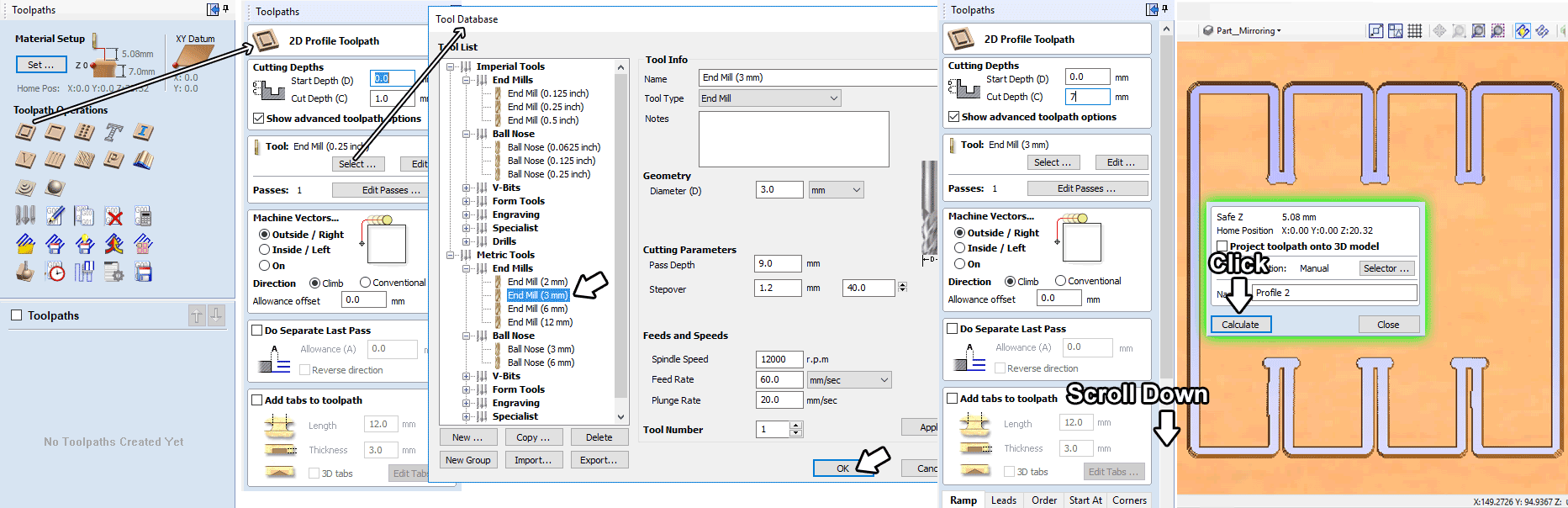Image resolution: width=1568 pixels, height=508 pixels.
Task: Select Inside / Left radio in End Mill (3 mm) panel
Action: (x=959, y=248)
